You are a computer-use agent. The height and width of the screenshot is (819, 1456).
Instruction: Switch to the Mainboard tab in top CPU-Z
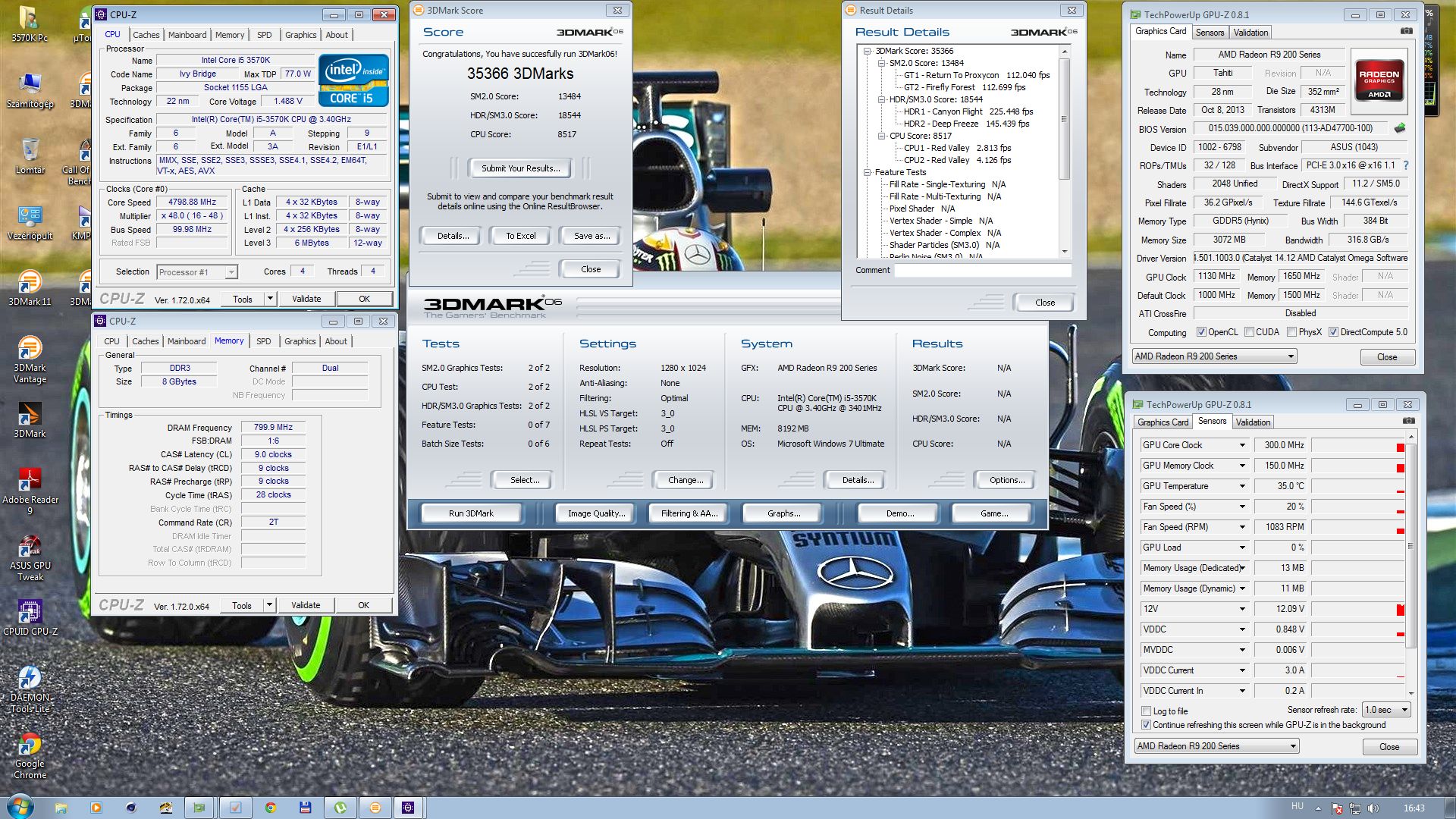click(187, 35)
